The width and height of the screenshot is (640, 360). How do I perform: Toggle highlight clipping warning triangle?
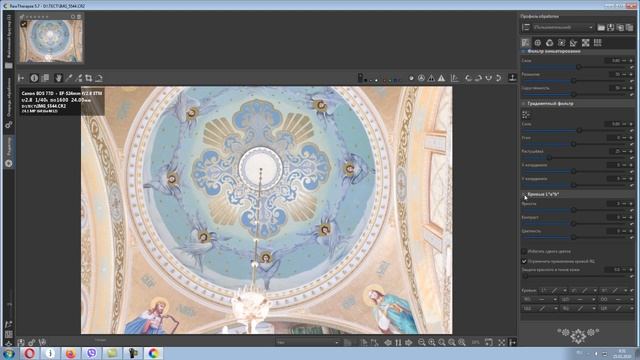point(442,78)
